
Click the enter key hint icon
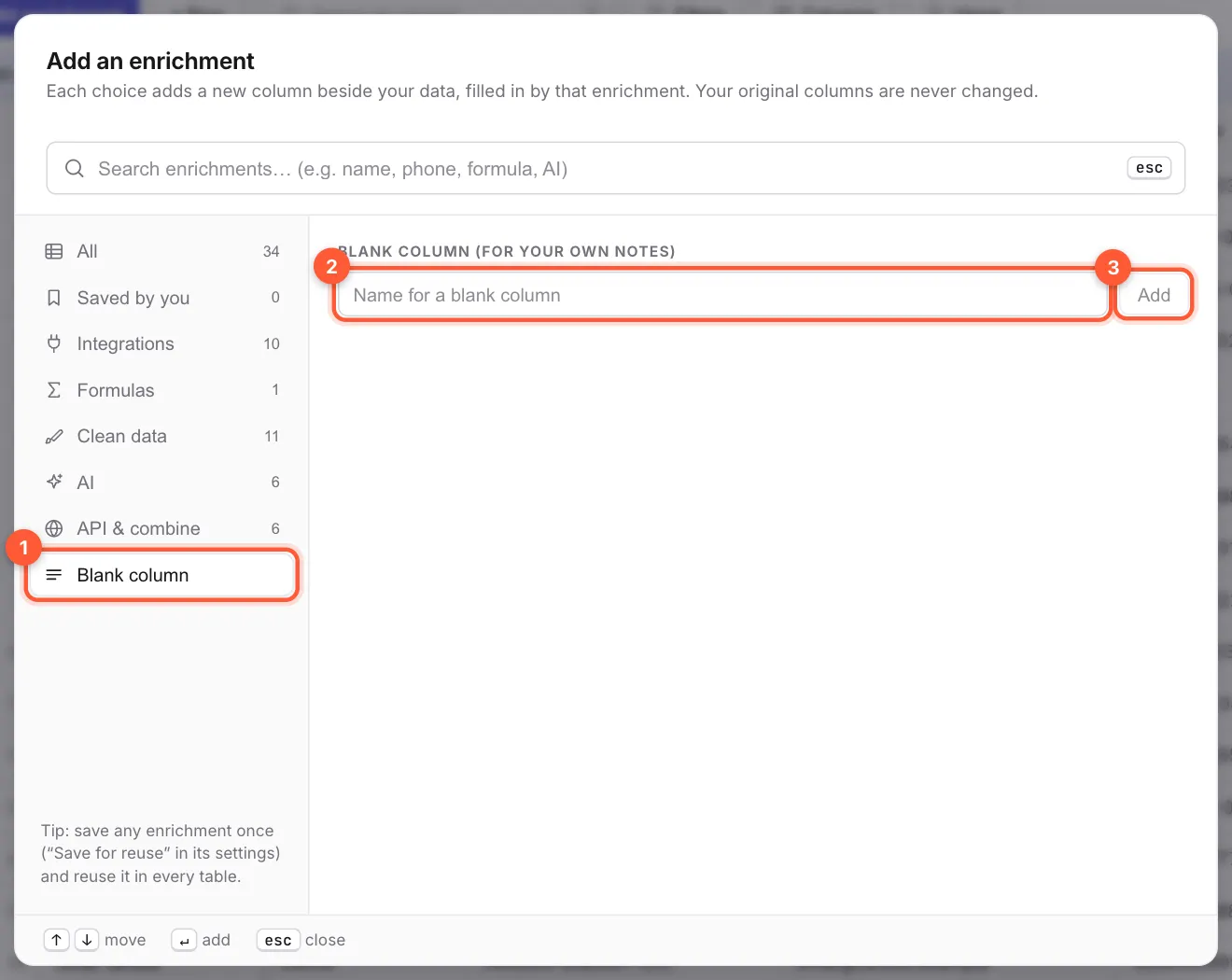pyautogui.click(x=184, y=940)
